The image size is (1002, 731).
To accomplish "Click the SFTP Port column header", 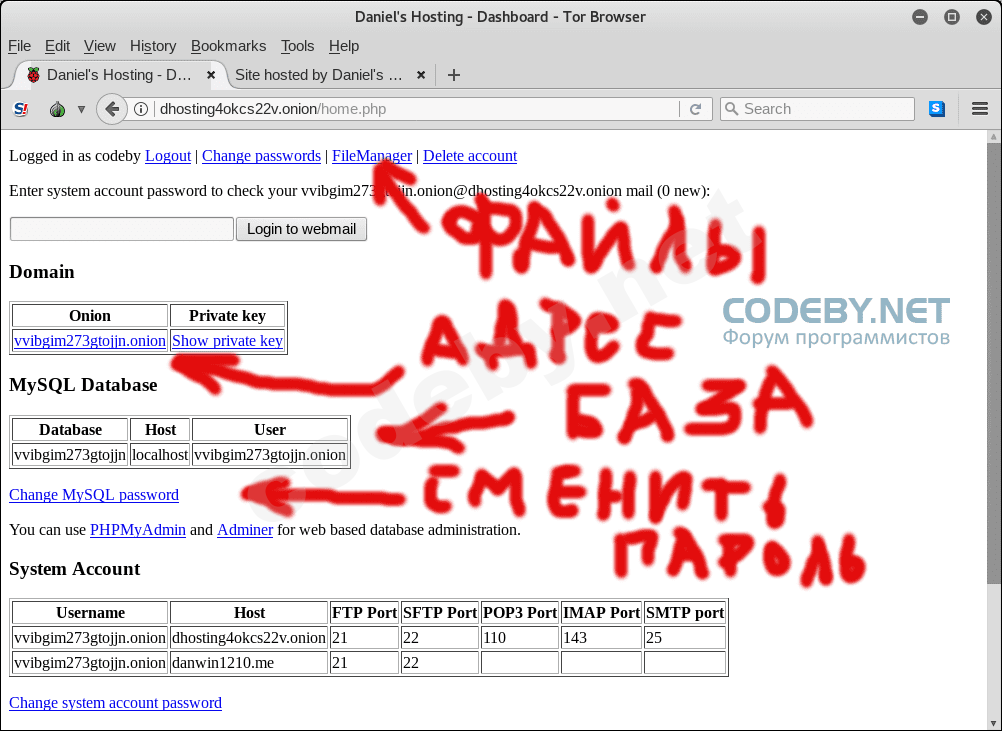I will click(440, 613).
